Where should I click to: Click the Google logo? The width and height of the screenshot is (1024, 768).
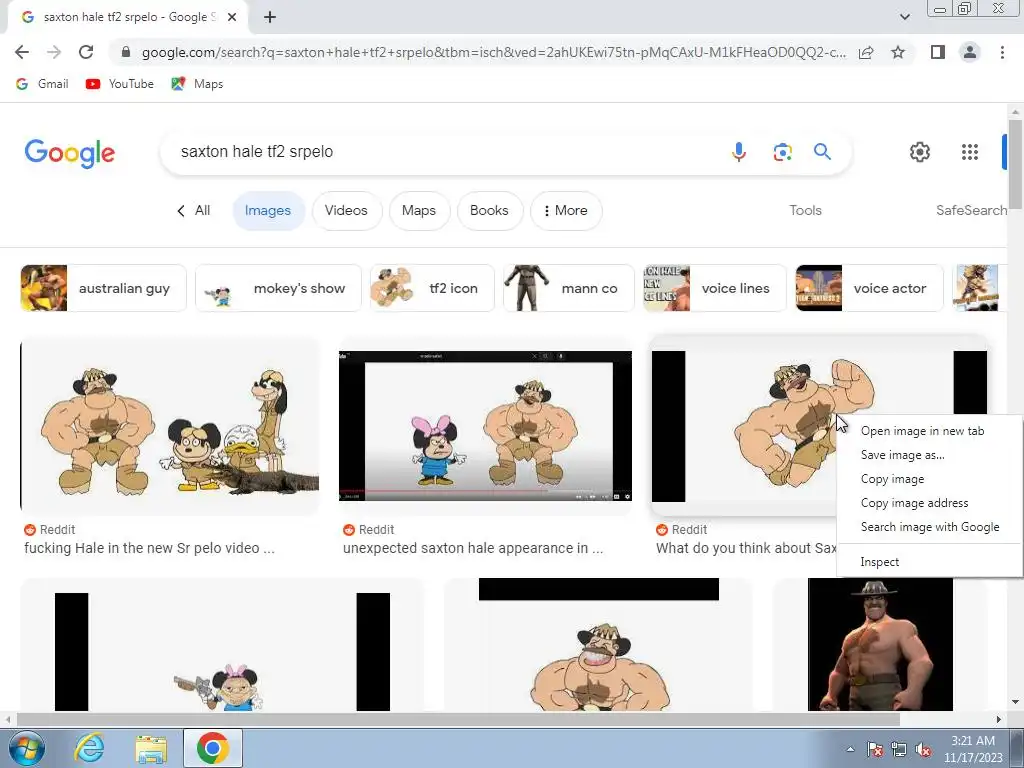click(x=70, y=153)
